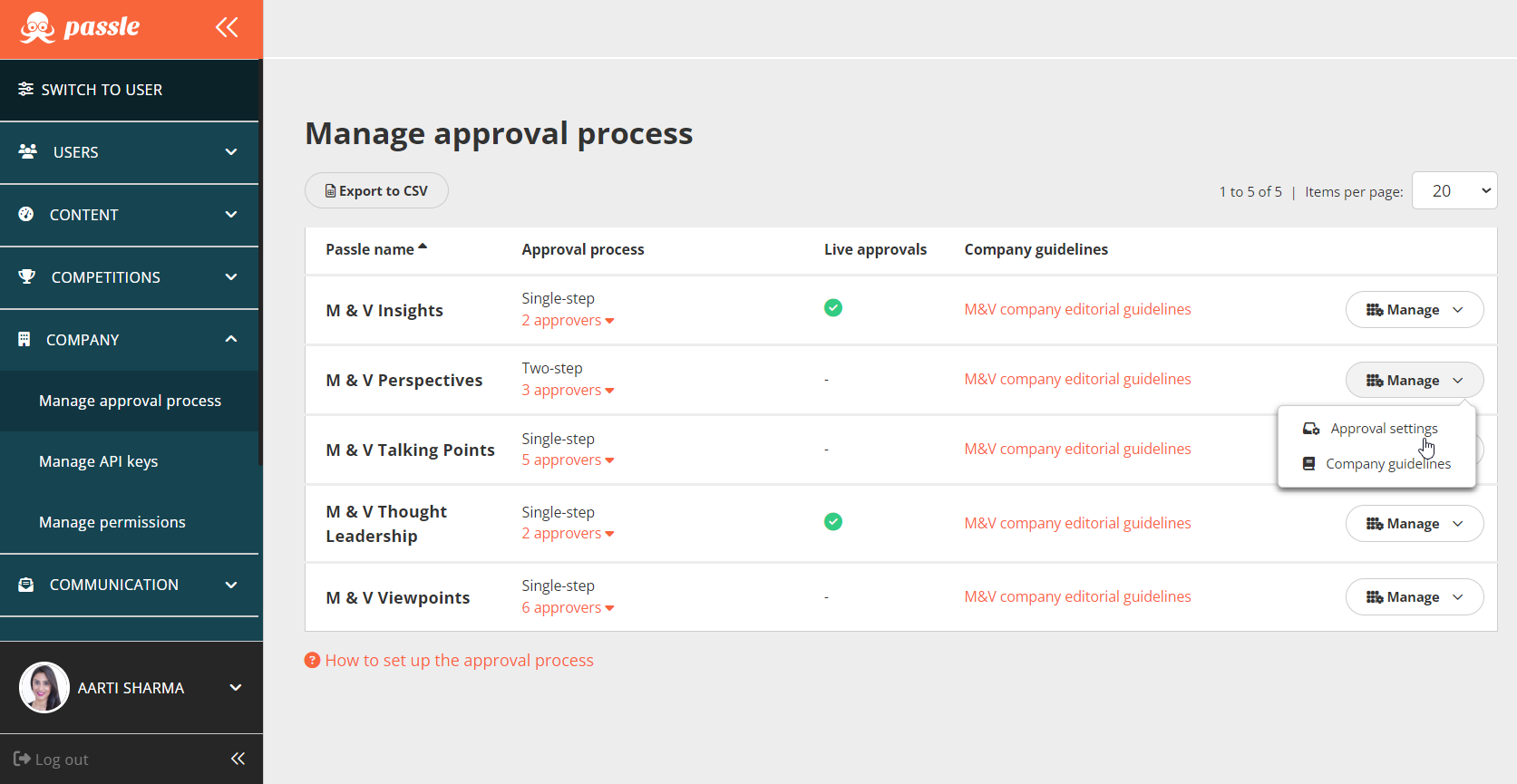Open M&V company editorial guidelines link for M & V Insights
Viewport: 1517px width, 784px height.
[x=1077, y=309]
